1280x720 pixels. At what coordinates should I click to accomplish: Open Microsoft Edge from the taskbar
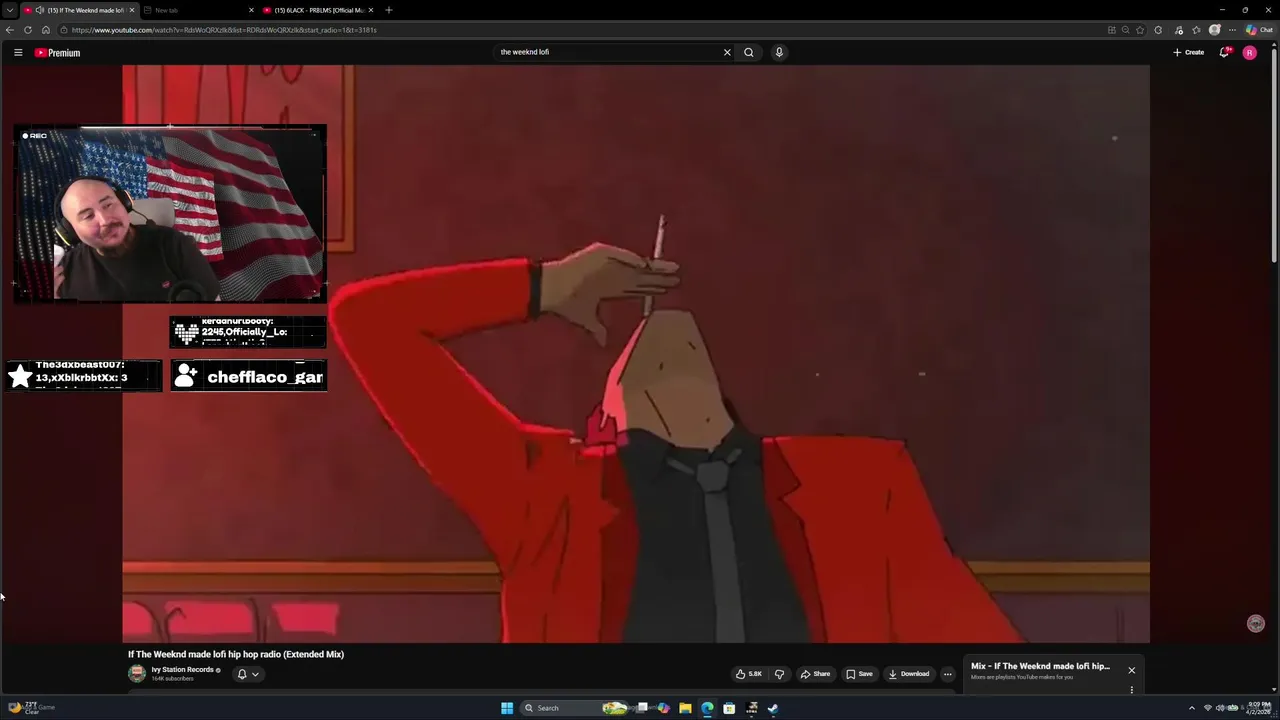[707, 708]
